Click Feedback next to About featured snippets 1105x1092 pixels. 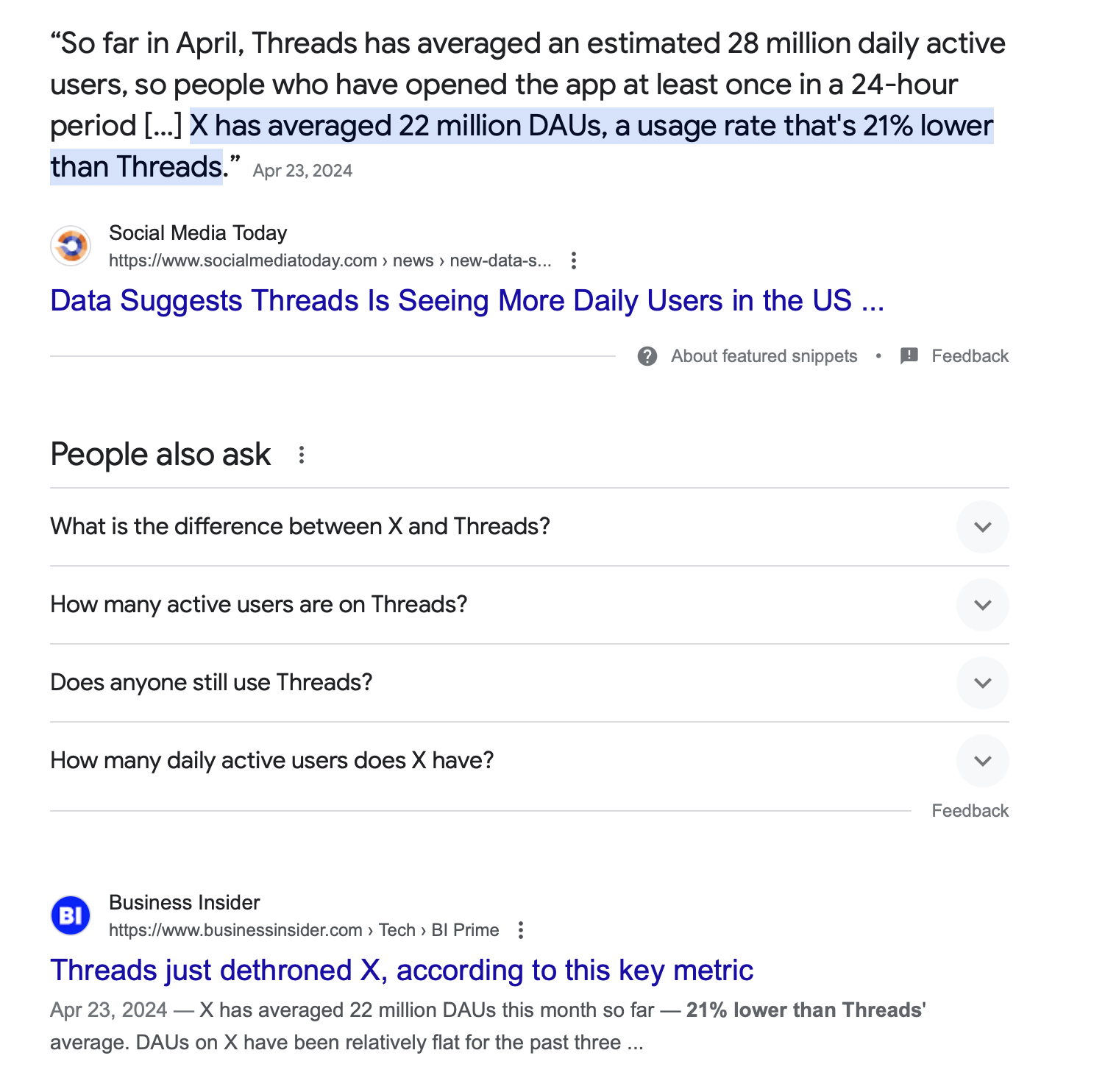(x=970, y=356)
